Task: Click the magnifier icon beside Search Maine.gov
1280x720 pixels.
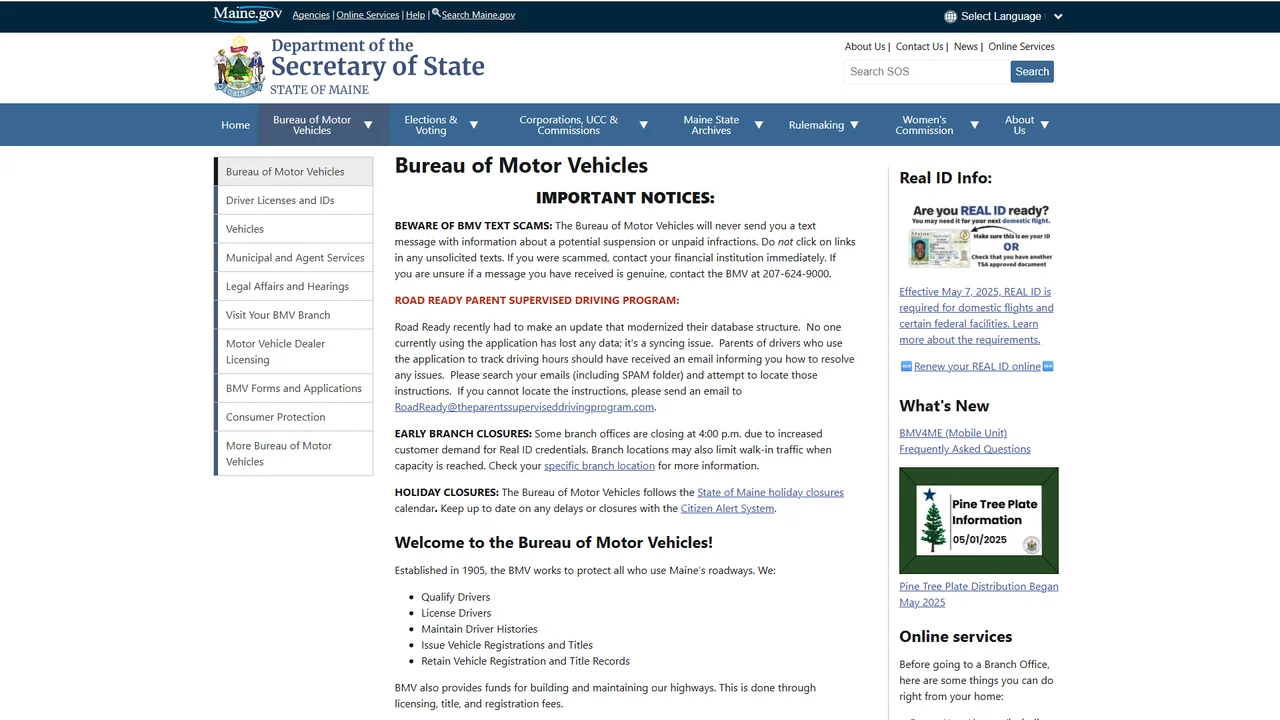Action: [x=436, y=14]
